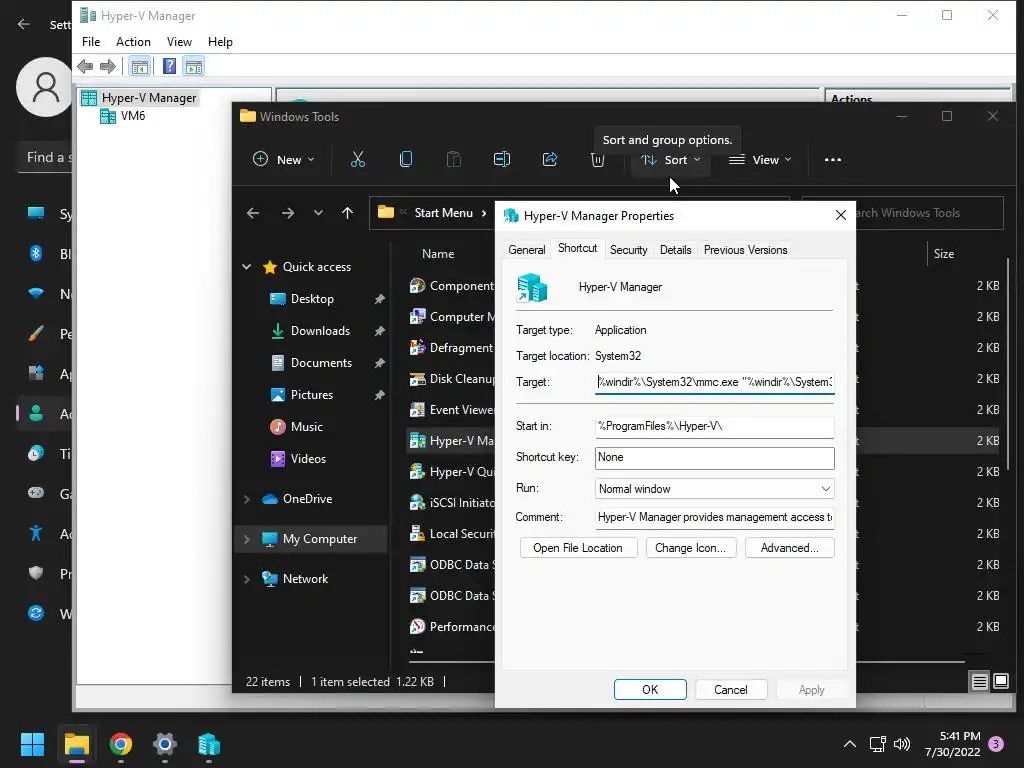Click Cancel in Properties dialog
Image resolution: width=1024 pixels, height=768 pixels.
pos(731,690)
